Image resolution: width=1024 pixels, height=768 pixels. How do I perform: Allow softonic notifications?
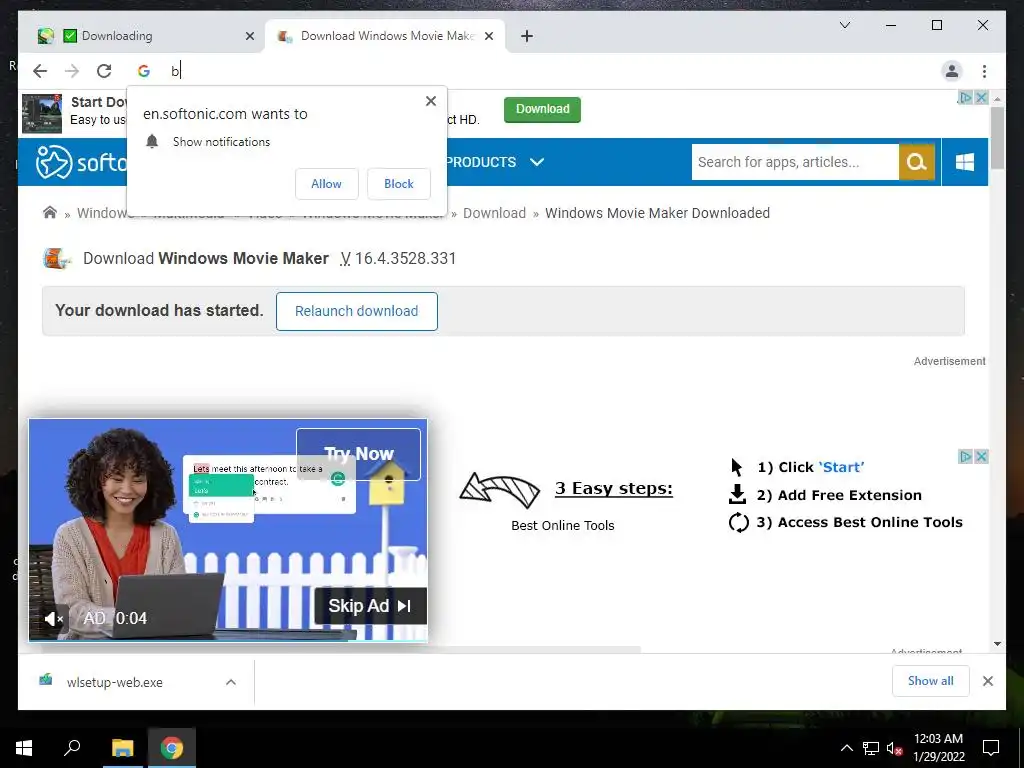(327, 184)
